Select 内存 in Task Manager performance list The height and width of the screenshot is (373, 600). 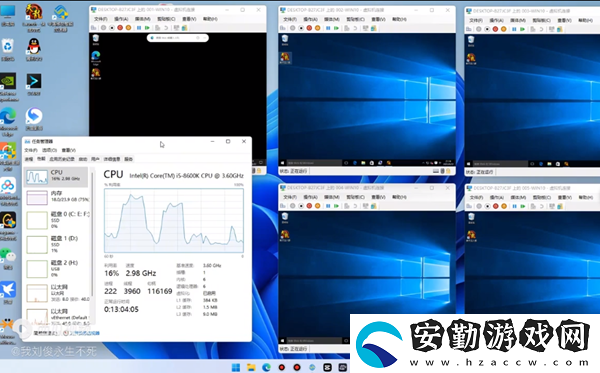[57, 197]
